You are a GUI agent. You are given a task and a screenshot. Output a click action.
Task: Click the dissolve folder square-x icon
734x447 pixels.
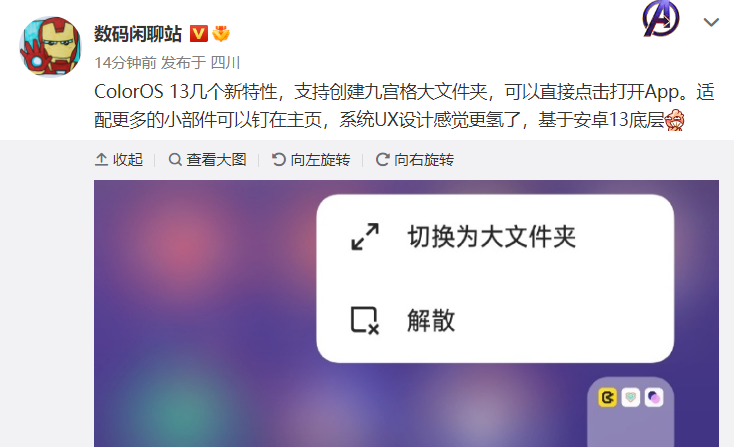[365, 321]
